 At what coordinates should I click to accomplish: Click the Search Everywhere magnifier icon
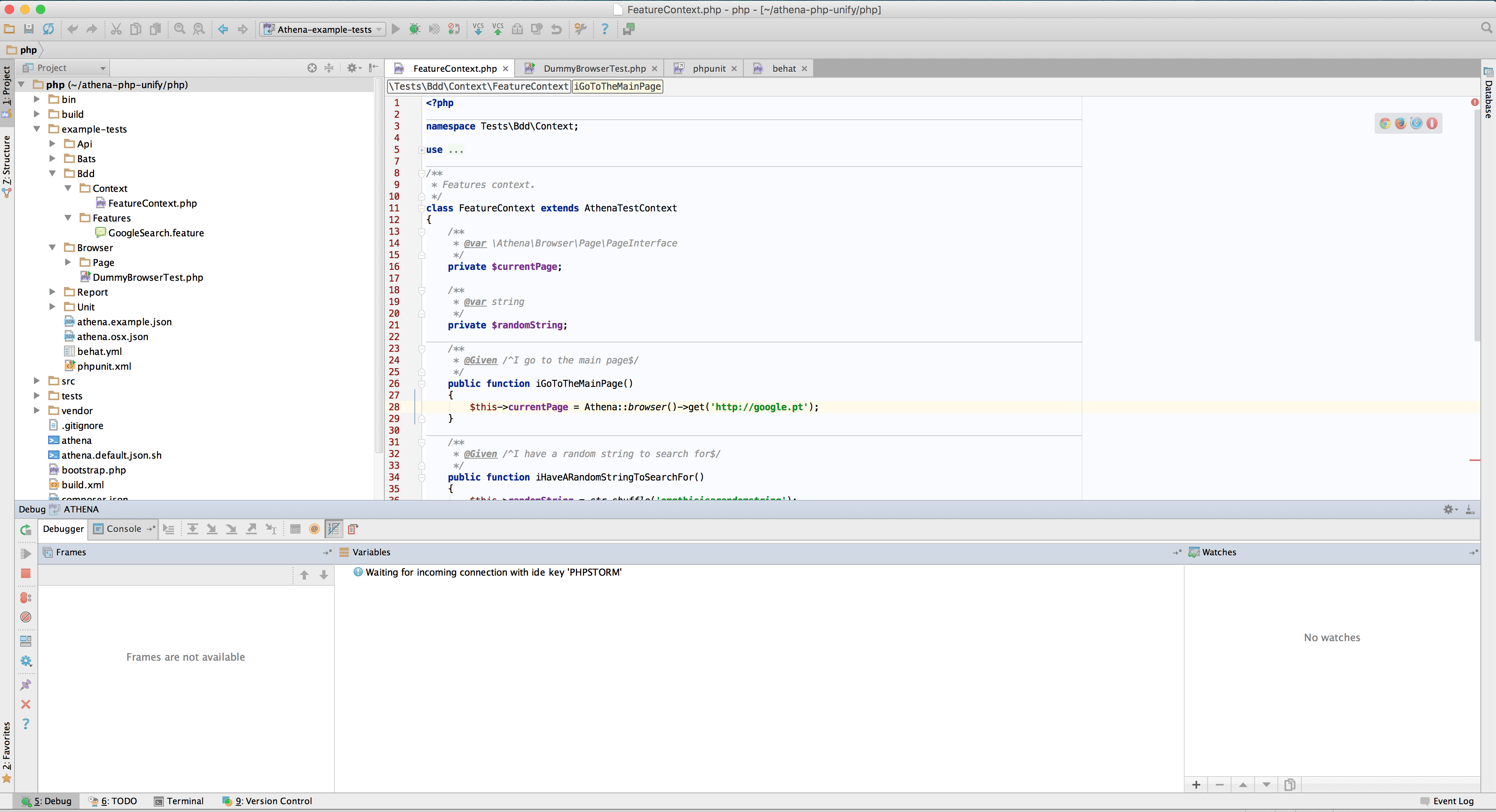[1486, 28]
